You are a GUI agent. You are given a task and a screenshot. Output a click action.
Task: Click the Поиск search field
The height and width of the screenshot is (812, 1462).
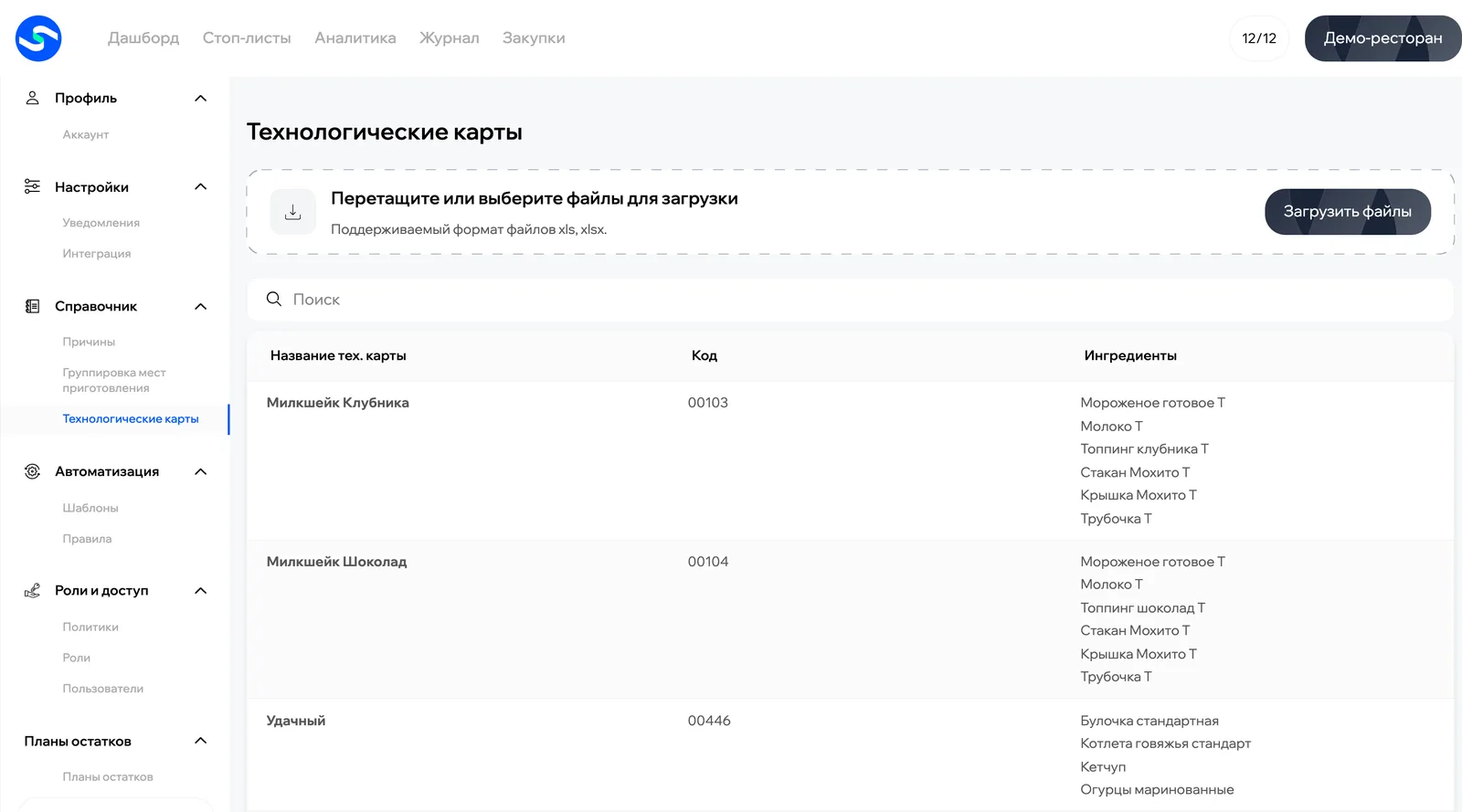[x=850, y=300]
